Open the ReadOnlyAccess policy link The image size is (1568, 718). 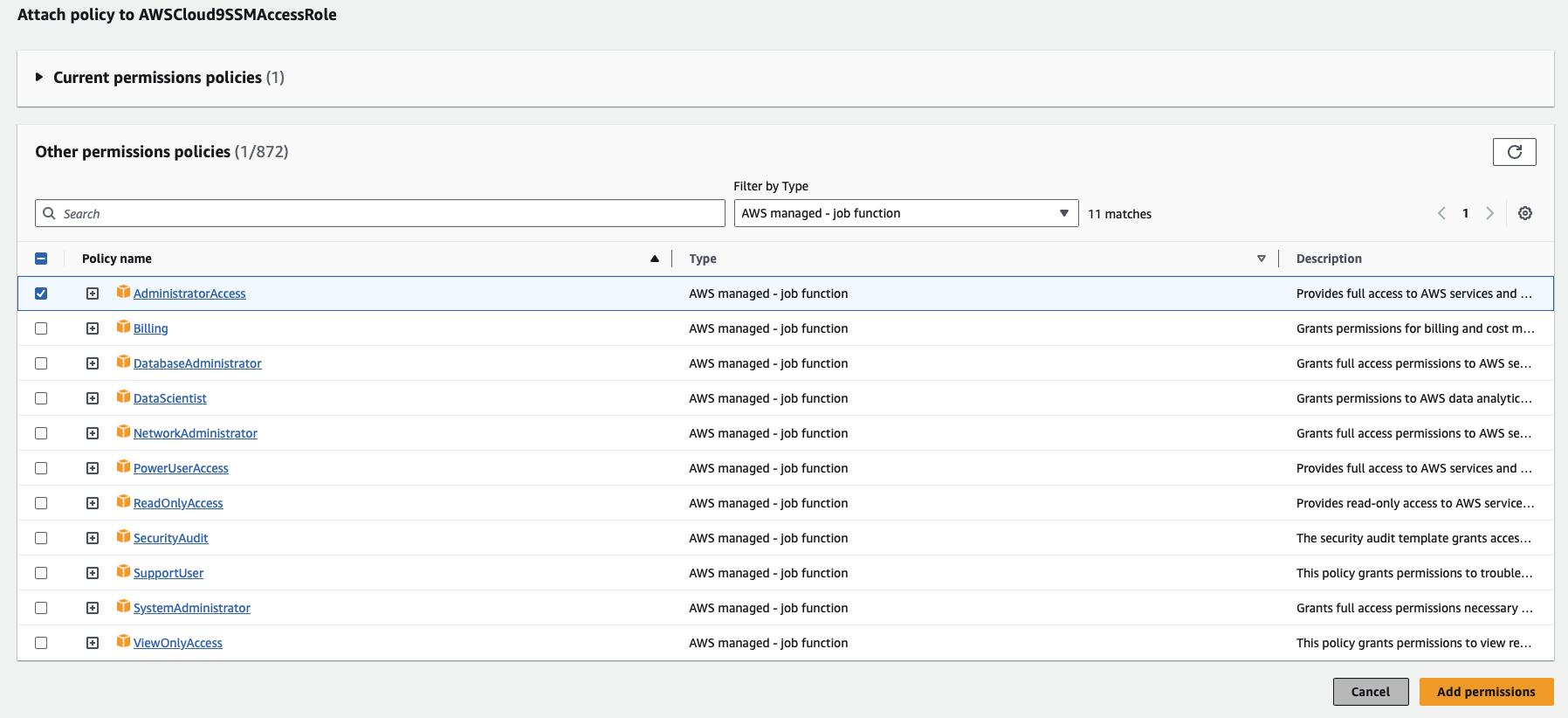pos(178,503)
